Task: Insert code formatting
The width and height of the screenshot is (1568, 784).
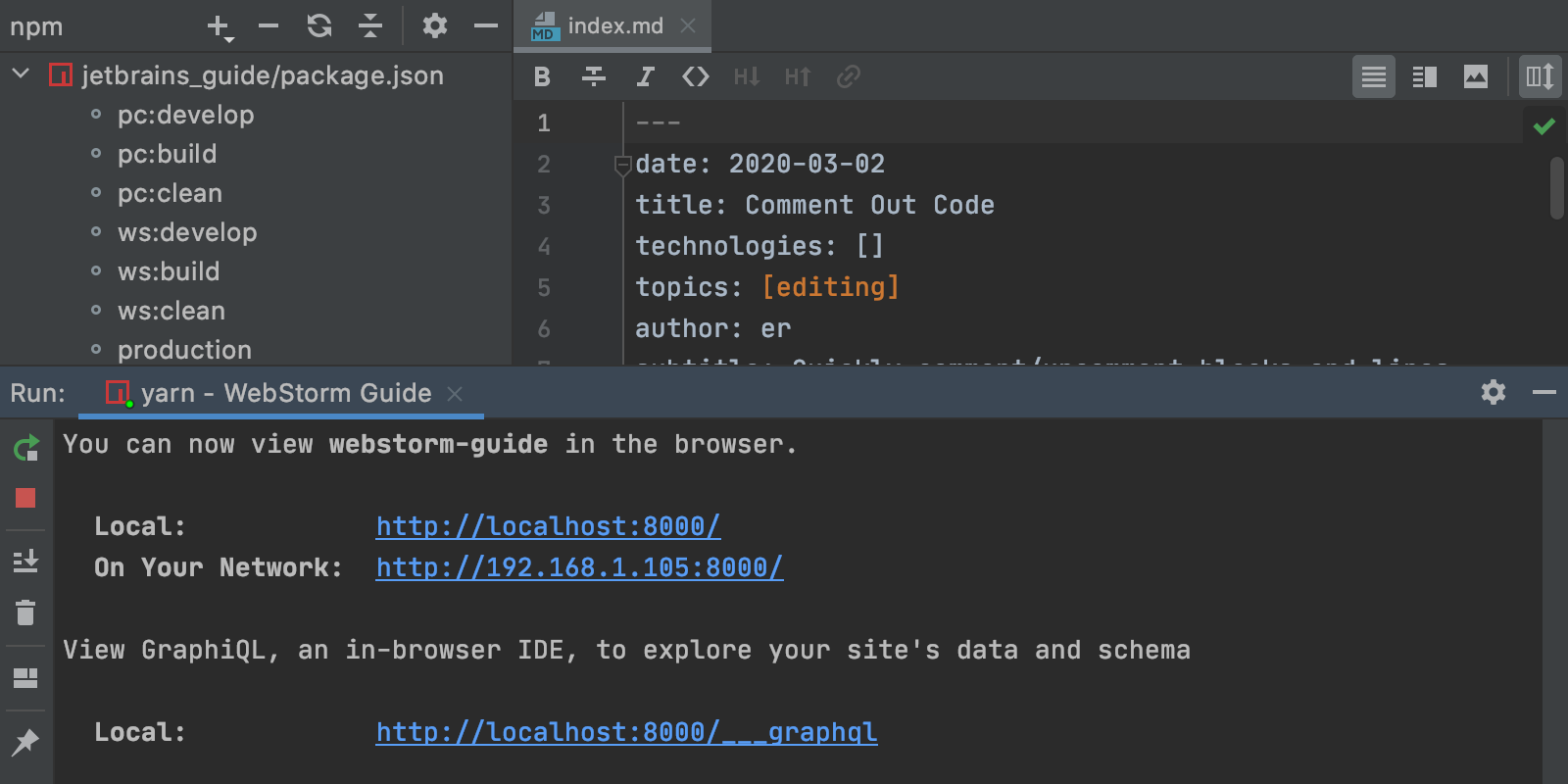Action: pyautogui.click(x=696, y=76)
